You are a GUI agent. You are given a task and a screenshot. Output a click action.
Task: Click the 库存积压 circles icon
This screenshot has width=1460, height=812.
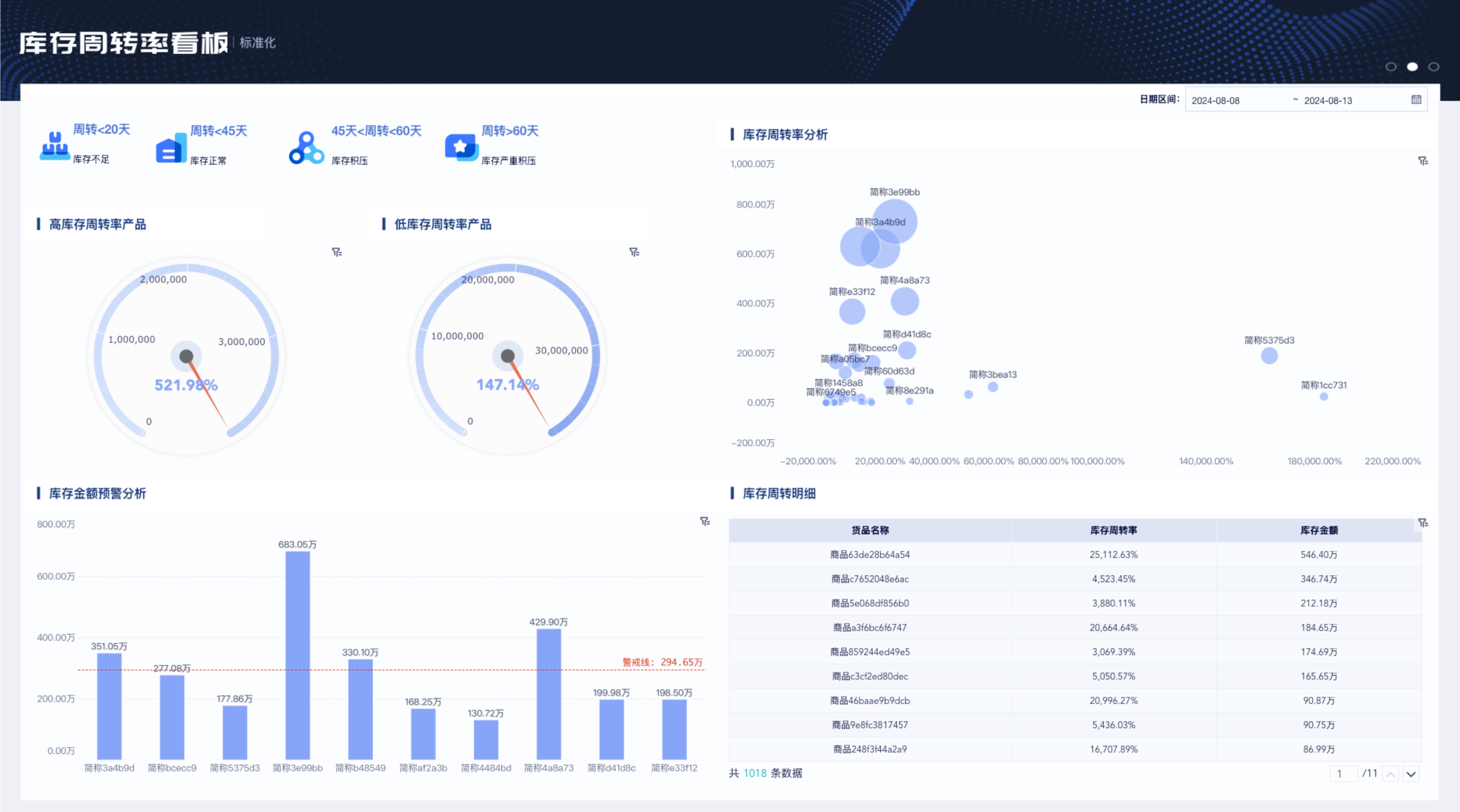(306, 148)
